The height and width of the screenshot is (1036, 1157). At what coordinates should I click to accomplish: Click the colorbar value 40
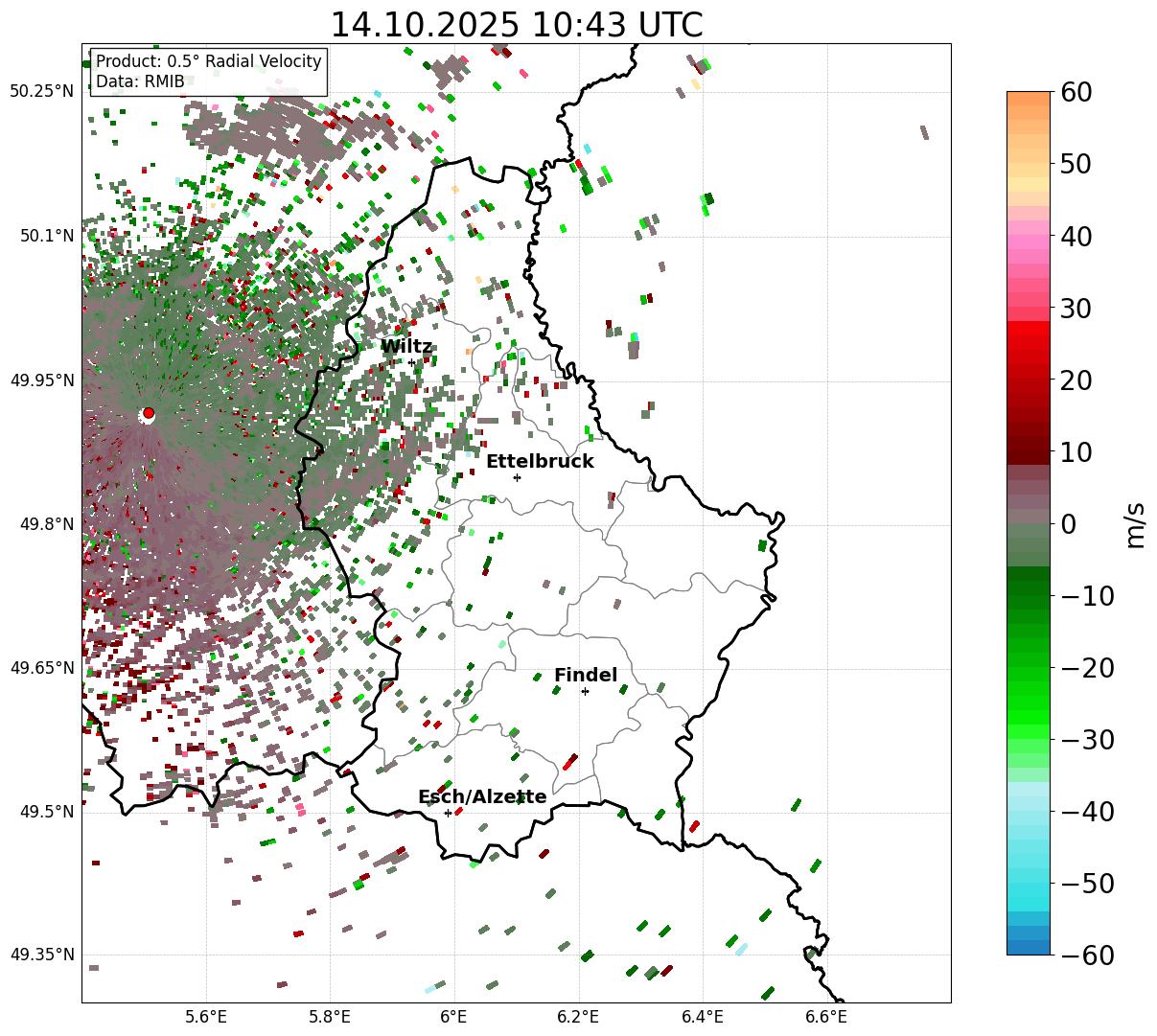(x=1076, y=236)
